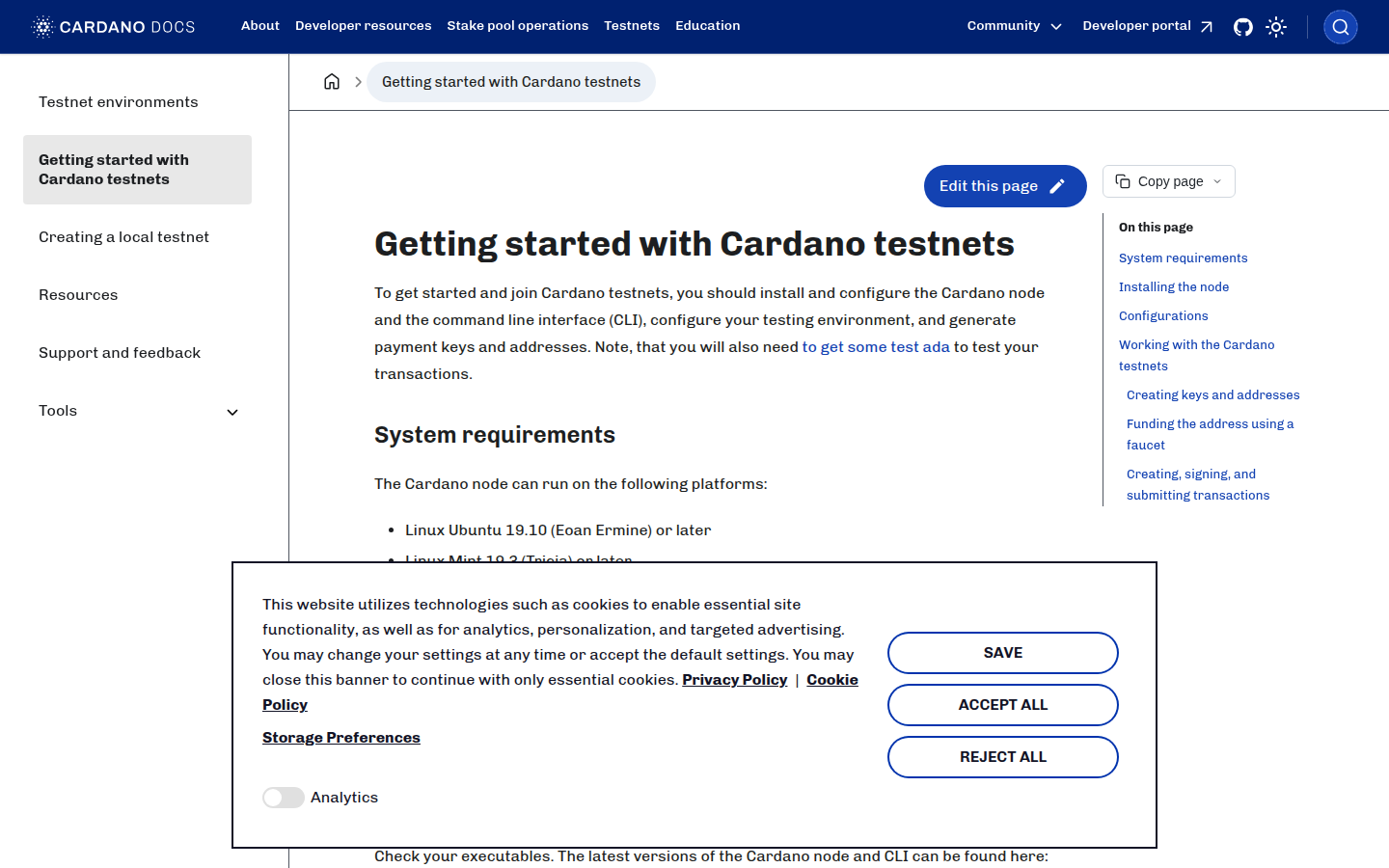
Task: Jump to Funding the address using a faucet
Action: (1210, 434)
